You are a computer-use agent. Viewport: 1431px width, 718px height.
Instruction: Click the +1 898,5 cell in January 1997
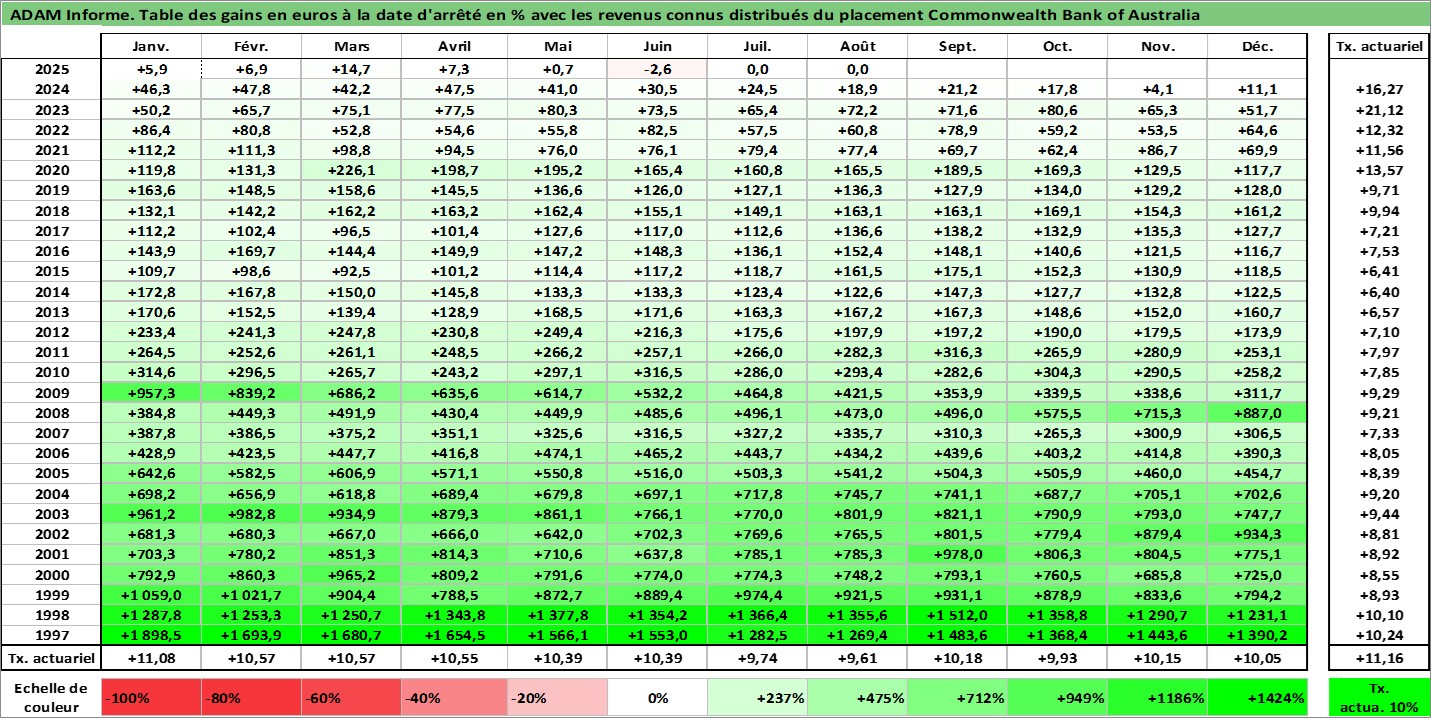(x=152, y=635)
